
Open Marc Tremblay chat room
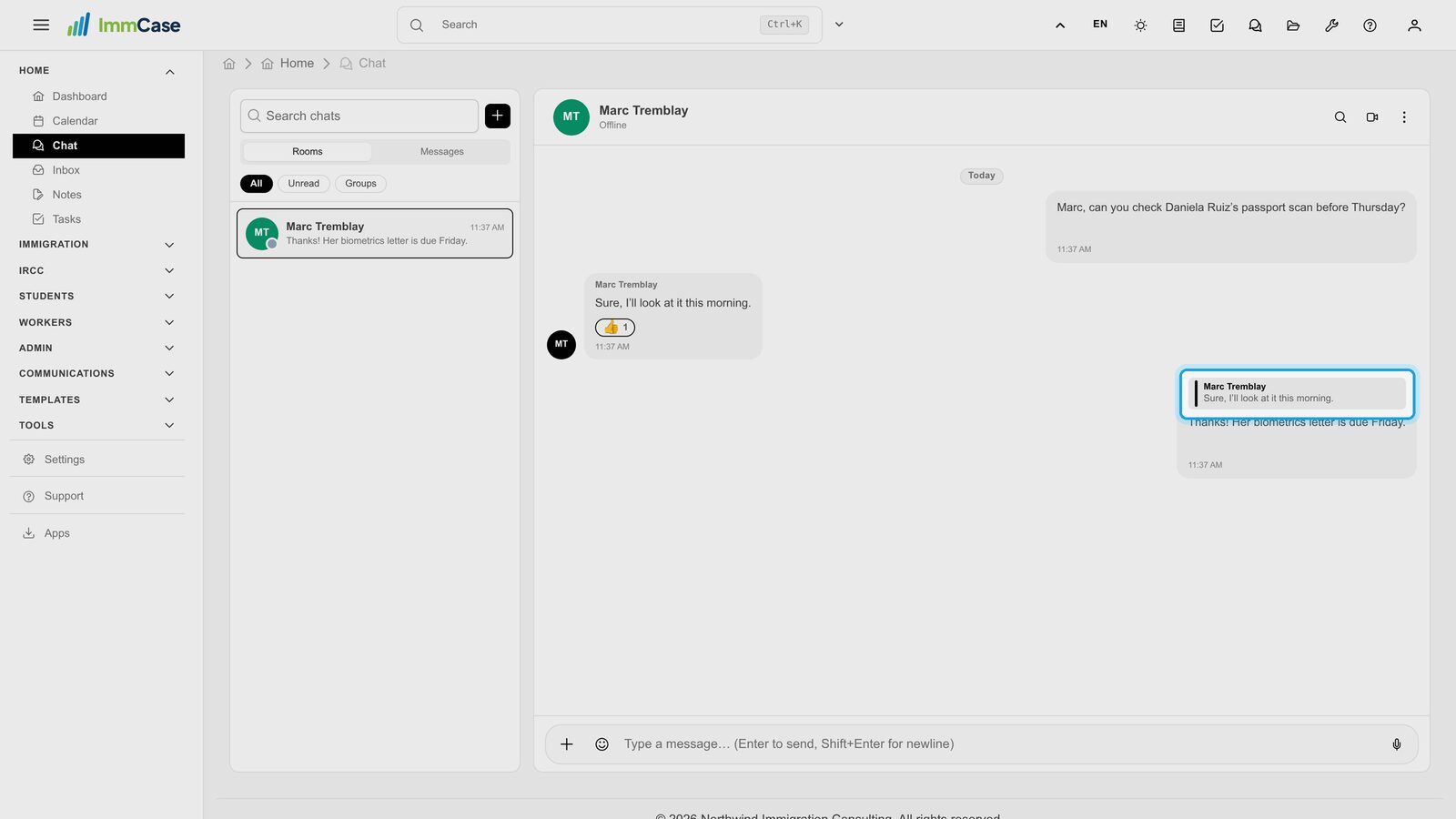tap(375, 233)
